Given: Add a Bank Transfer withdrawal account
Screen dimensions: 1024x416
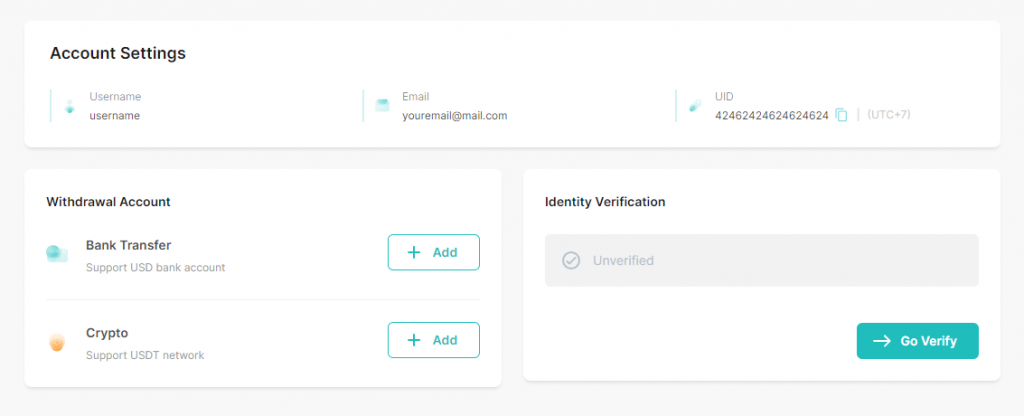Looking at the screenshot, I should click(x=434, y=252).
